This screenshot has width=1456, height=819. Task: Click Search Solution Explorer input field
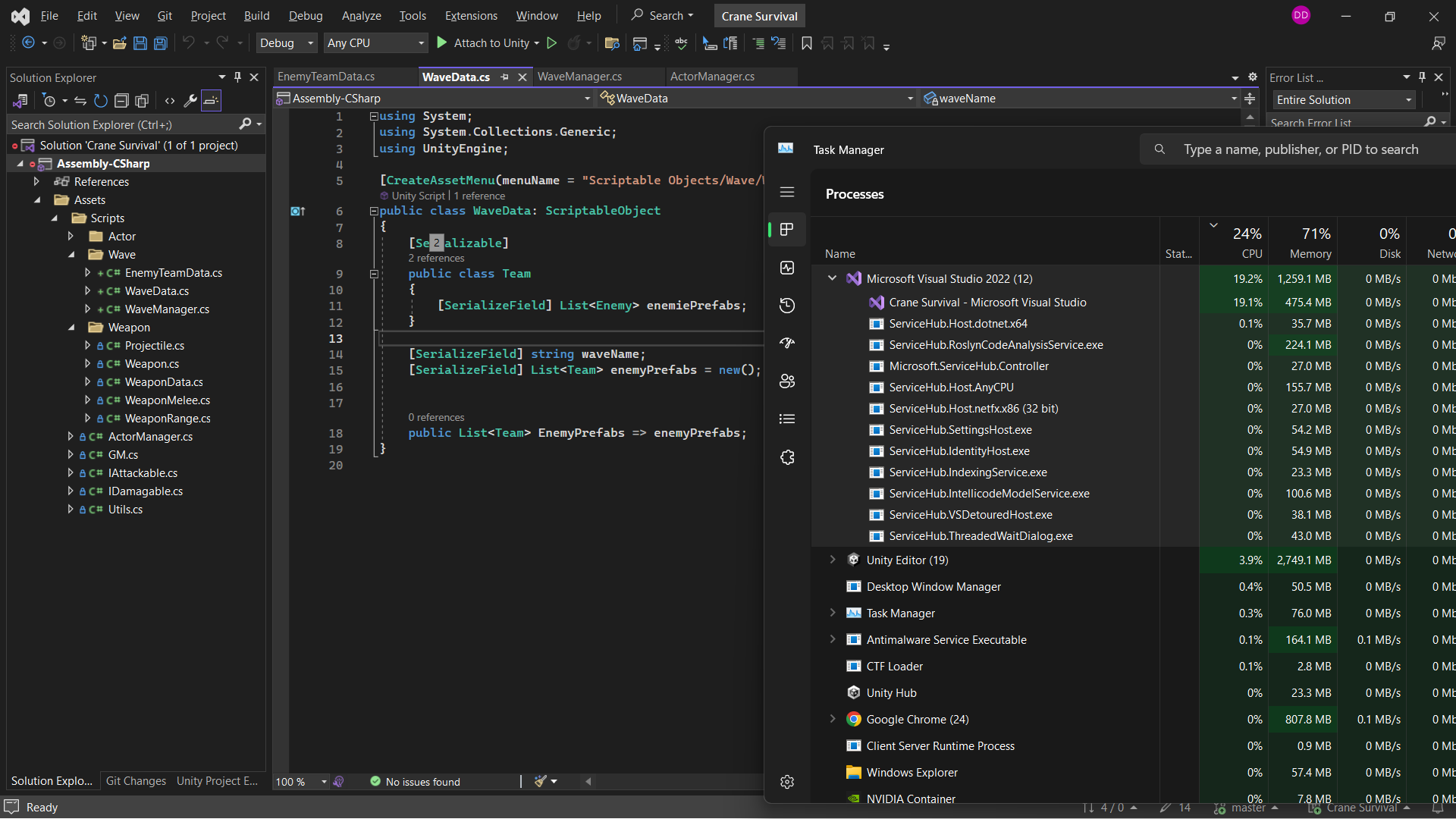123,124
